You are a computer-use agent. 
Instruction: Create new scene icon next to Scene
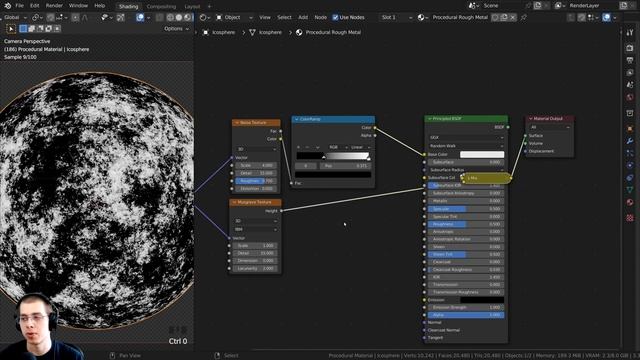click(538, 6)
